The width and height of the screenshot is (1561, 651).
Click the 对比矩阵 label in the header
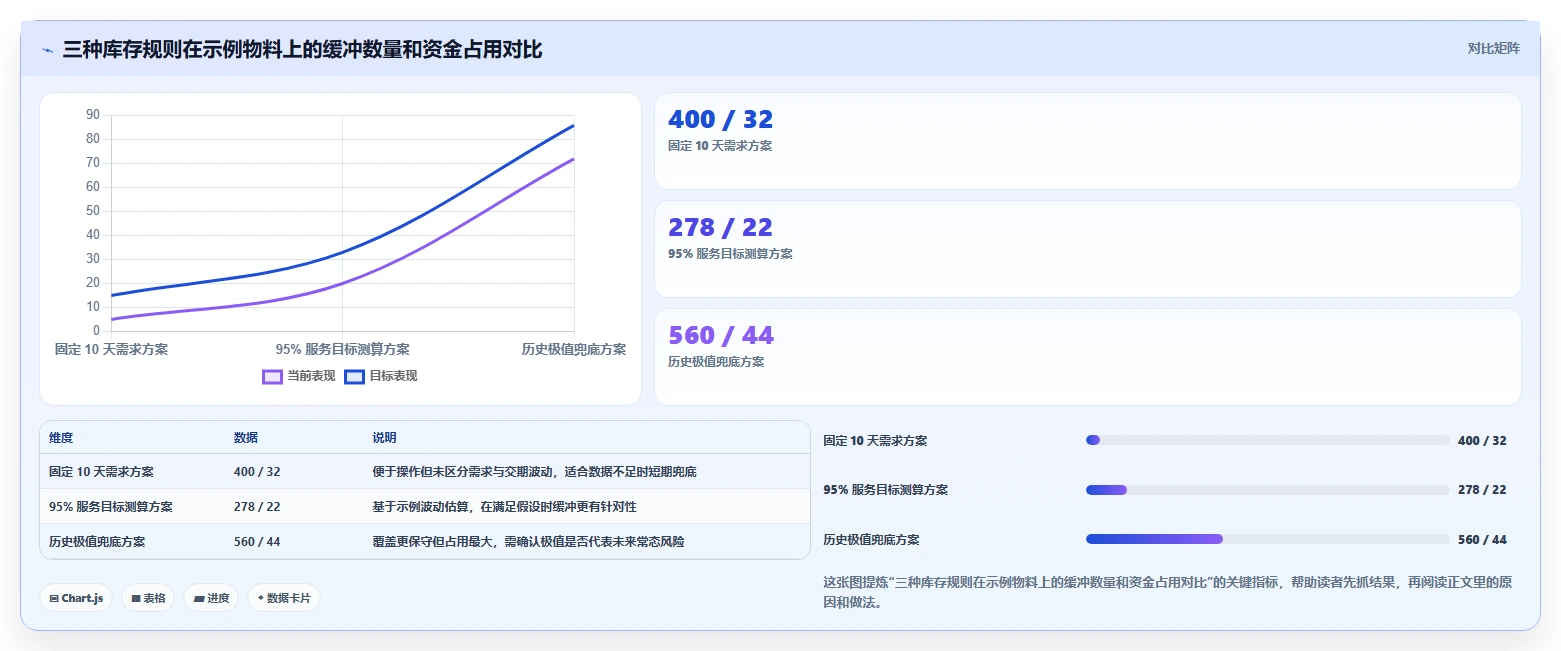click(x=1493, y=49)
